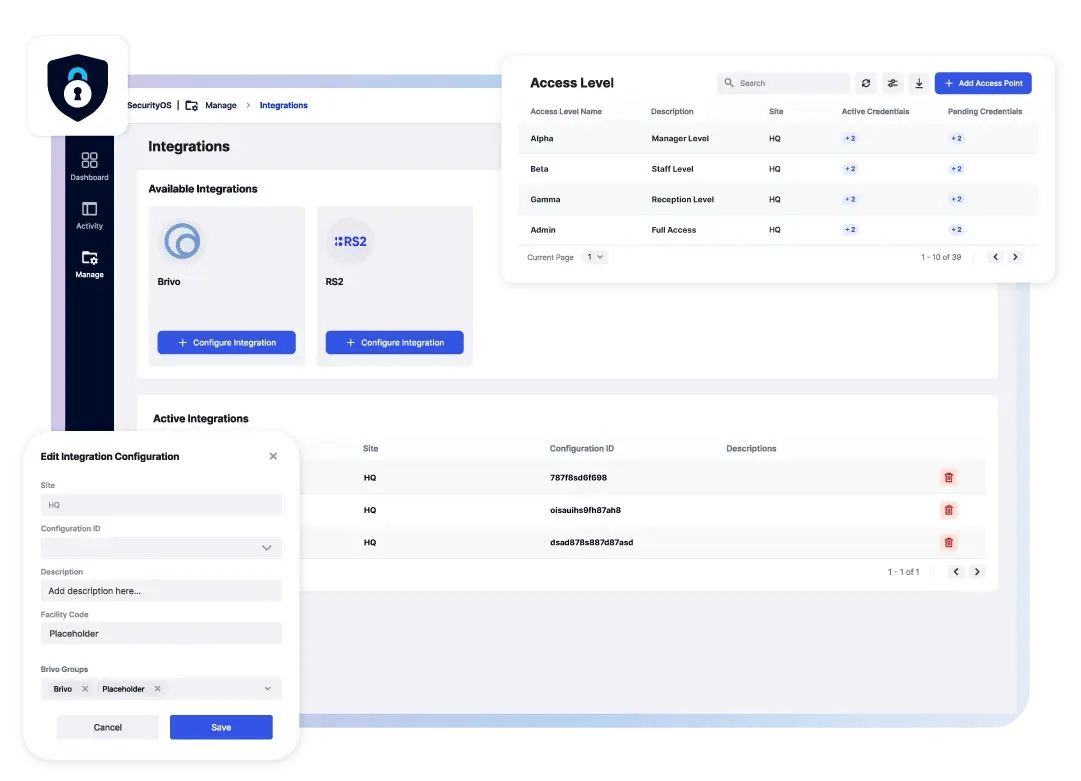
Task: Select the Manage sidebar item
Action: point(89,263)
